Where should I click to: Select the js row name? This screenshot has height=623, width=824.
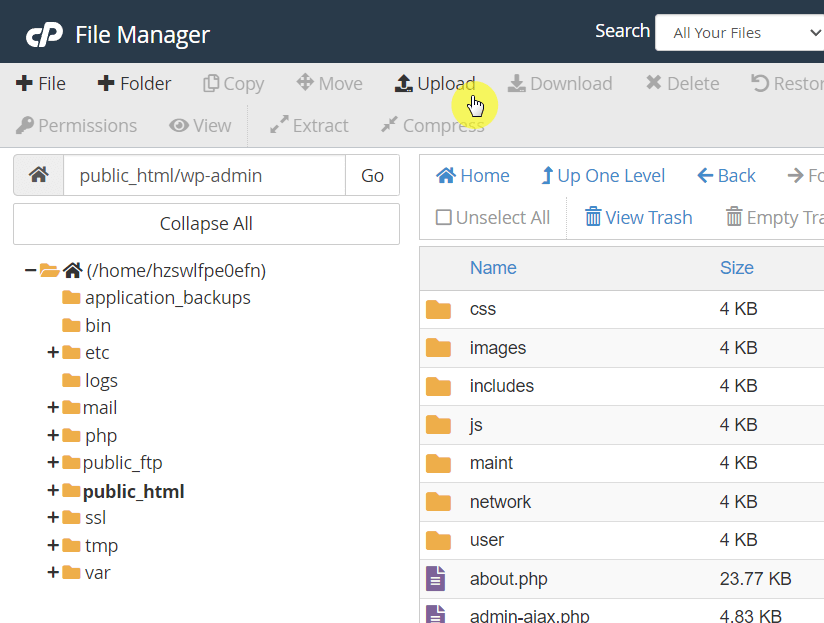tap(476, 425)
